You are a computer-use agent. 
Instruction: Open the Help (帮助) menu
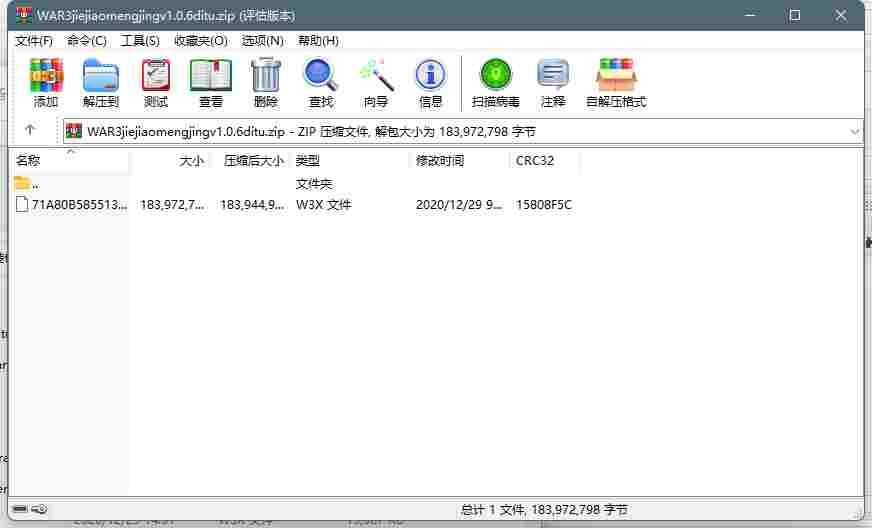point(318,41)
